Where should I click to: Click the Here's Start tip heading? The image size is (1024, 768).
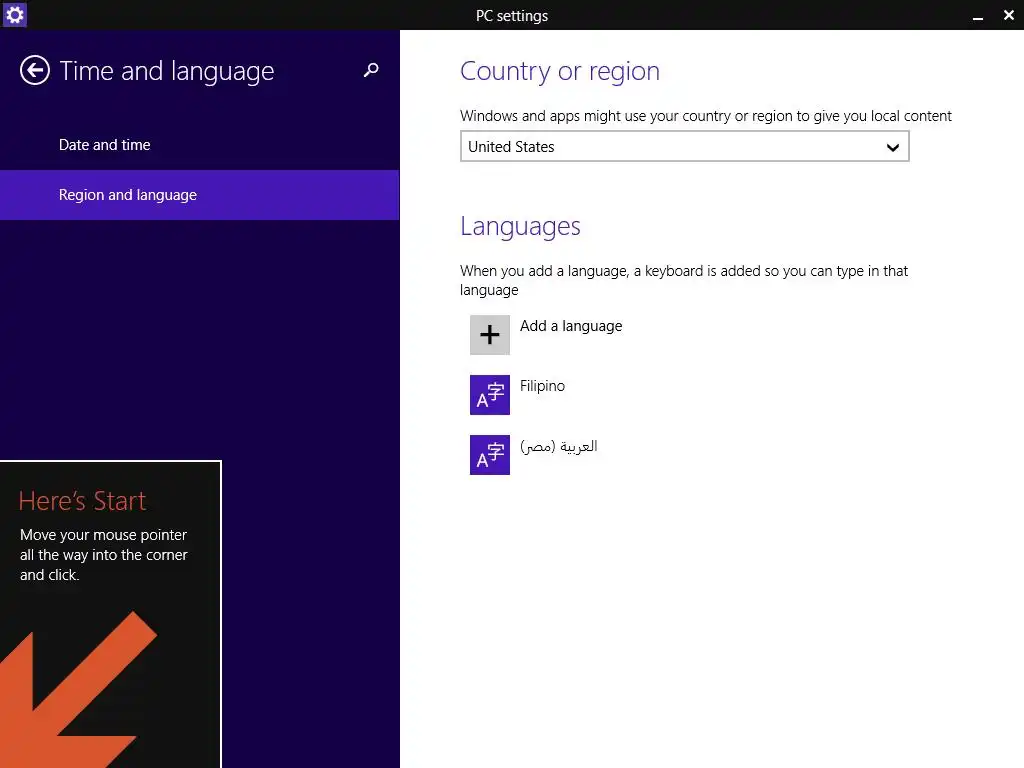coord(82,501)
